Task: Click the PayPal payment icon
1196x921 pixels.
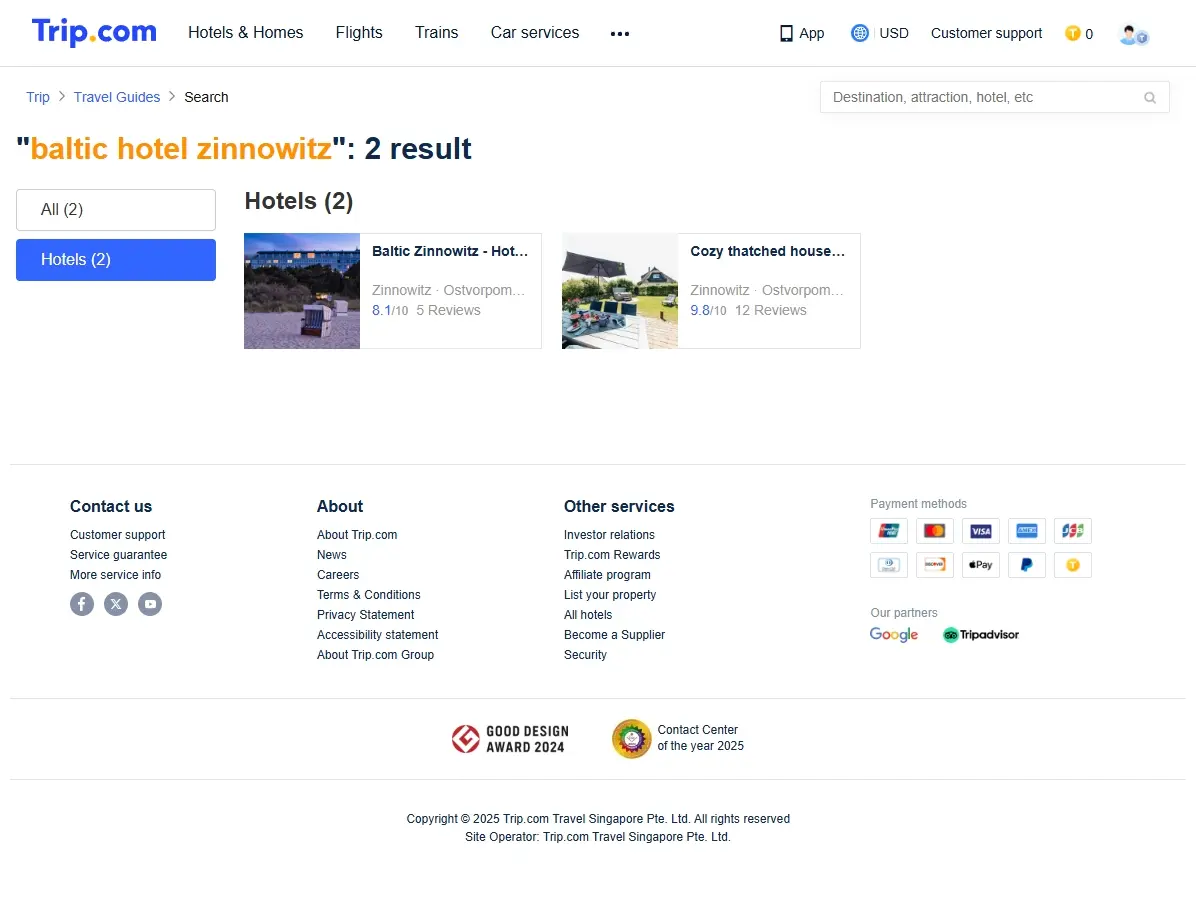Action: 1027,565
